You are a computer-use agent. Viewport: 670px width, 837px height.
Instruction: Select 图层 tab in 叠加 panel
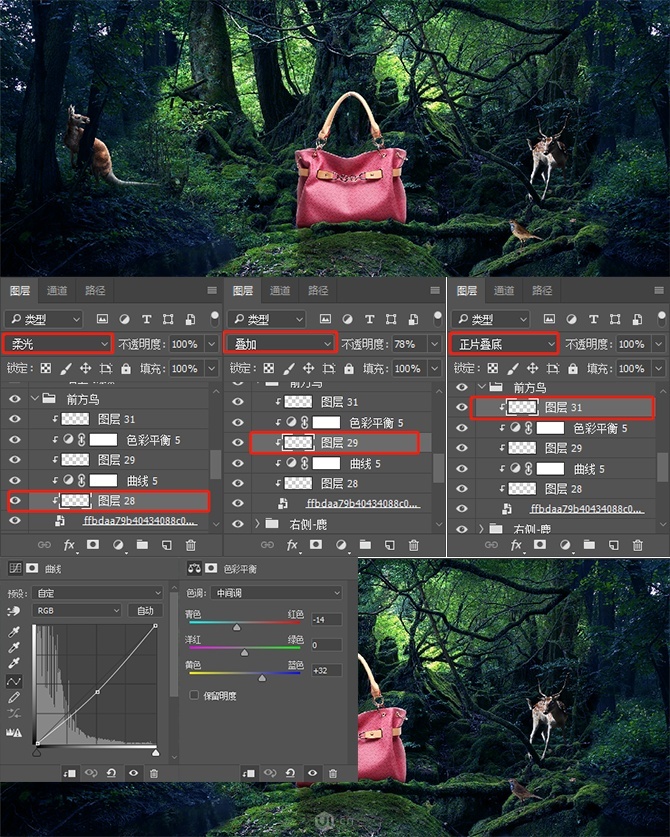243,290
